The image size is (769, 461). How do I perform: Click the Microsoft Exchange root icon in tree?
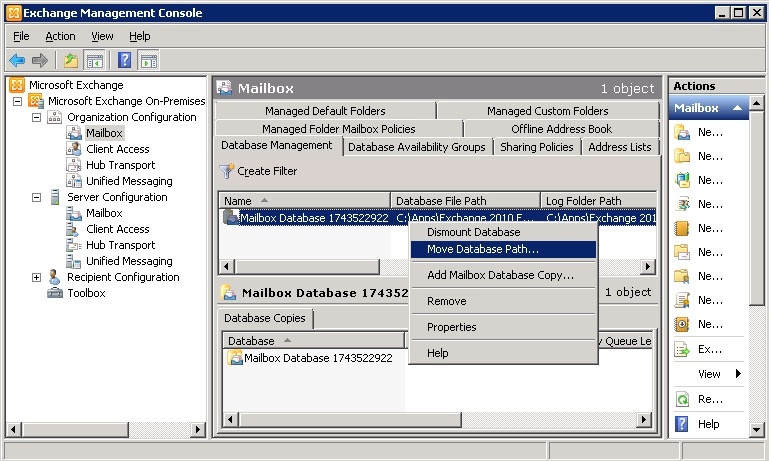17,85
